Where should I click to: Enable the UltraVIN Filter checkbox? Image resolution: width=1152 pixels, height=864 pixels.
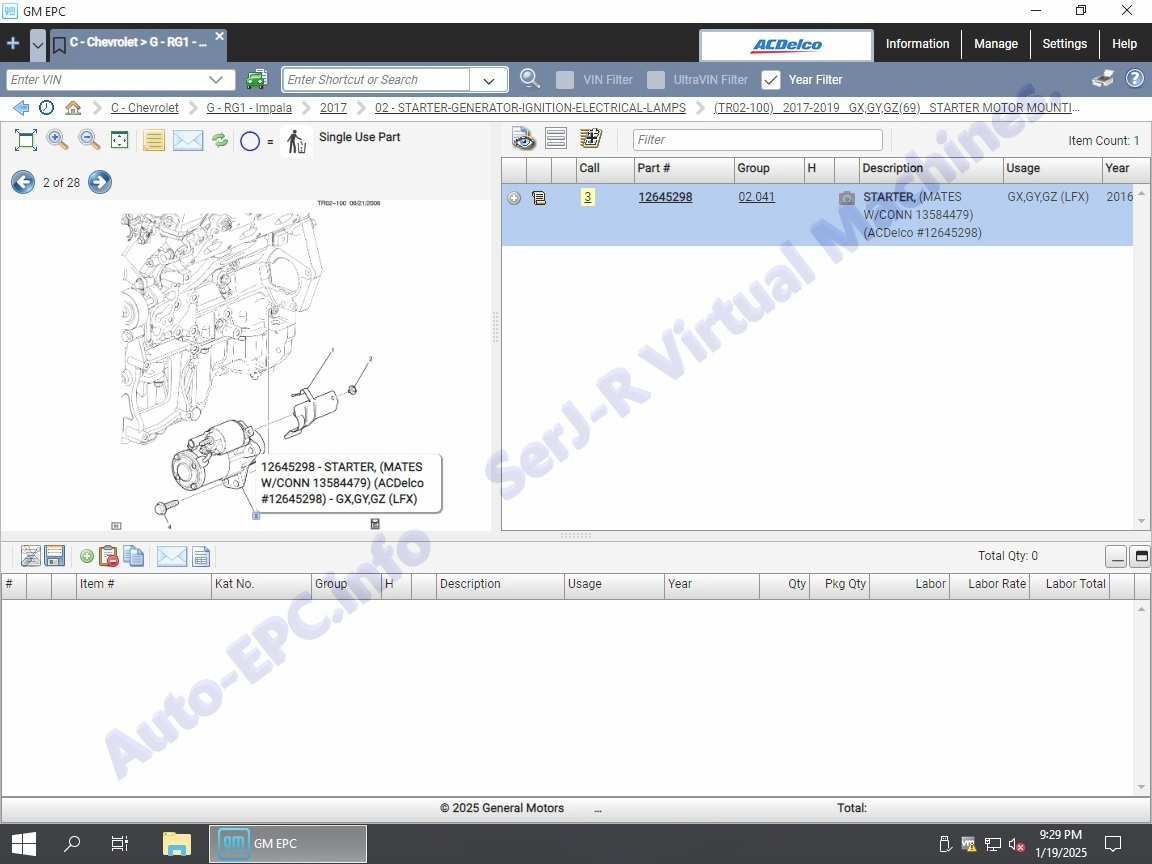tap(656, 80)
